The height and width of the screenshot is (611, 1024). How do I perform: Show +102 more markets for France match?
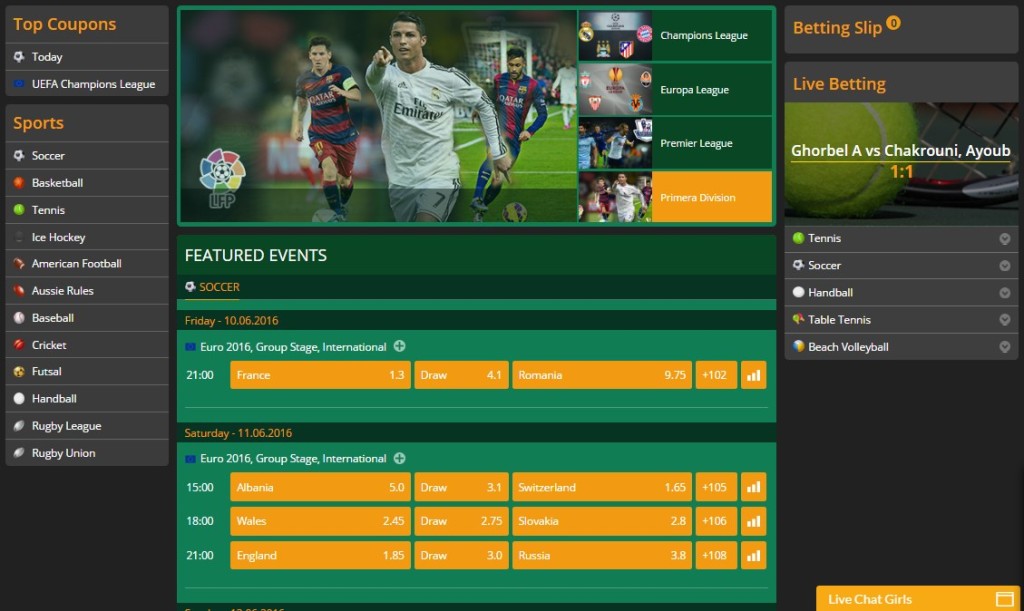(716, 375)
